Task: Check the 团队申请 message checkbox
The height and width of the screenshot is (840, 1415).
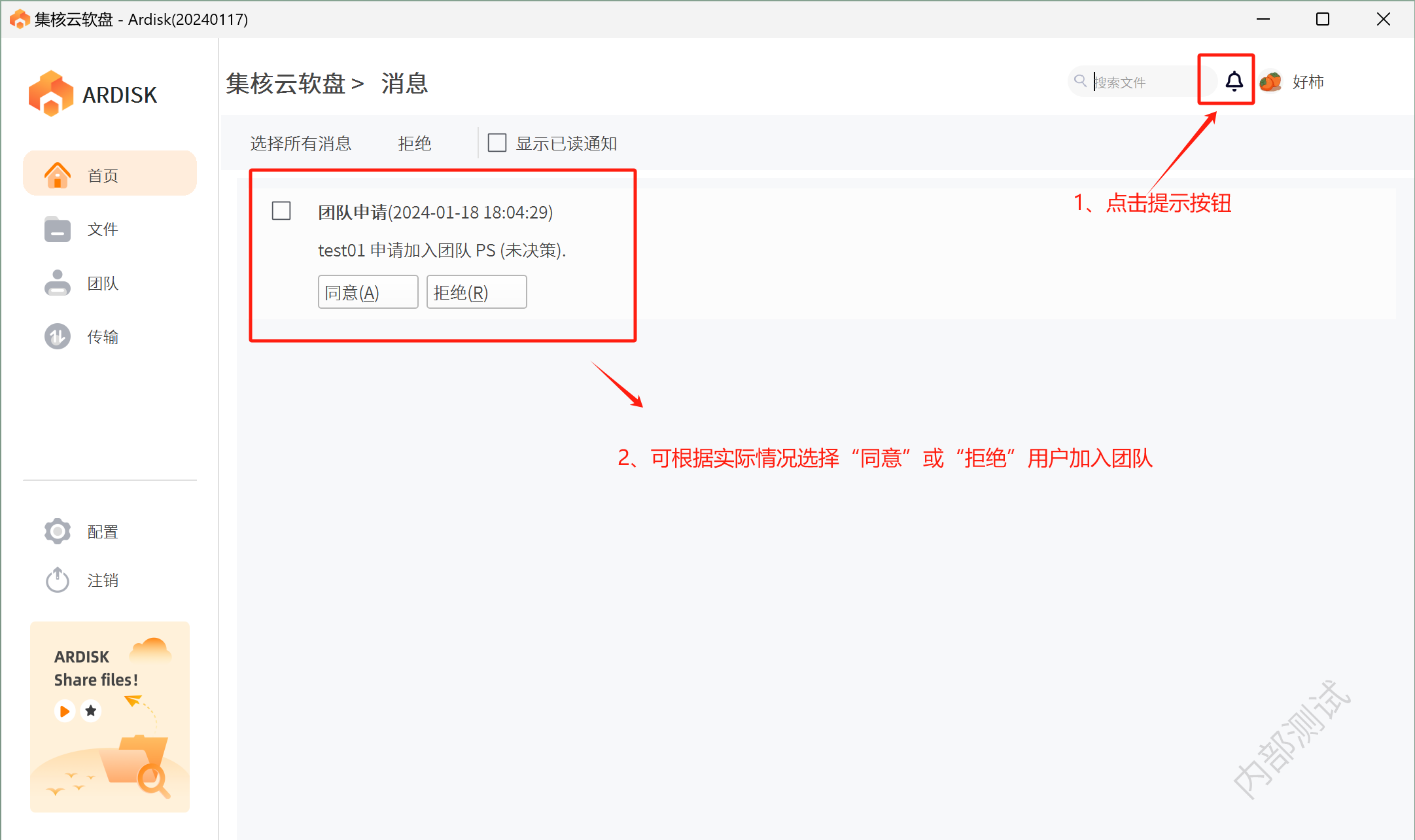Action: point(281,211)
